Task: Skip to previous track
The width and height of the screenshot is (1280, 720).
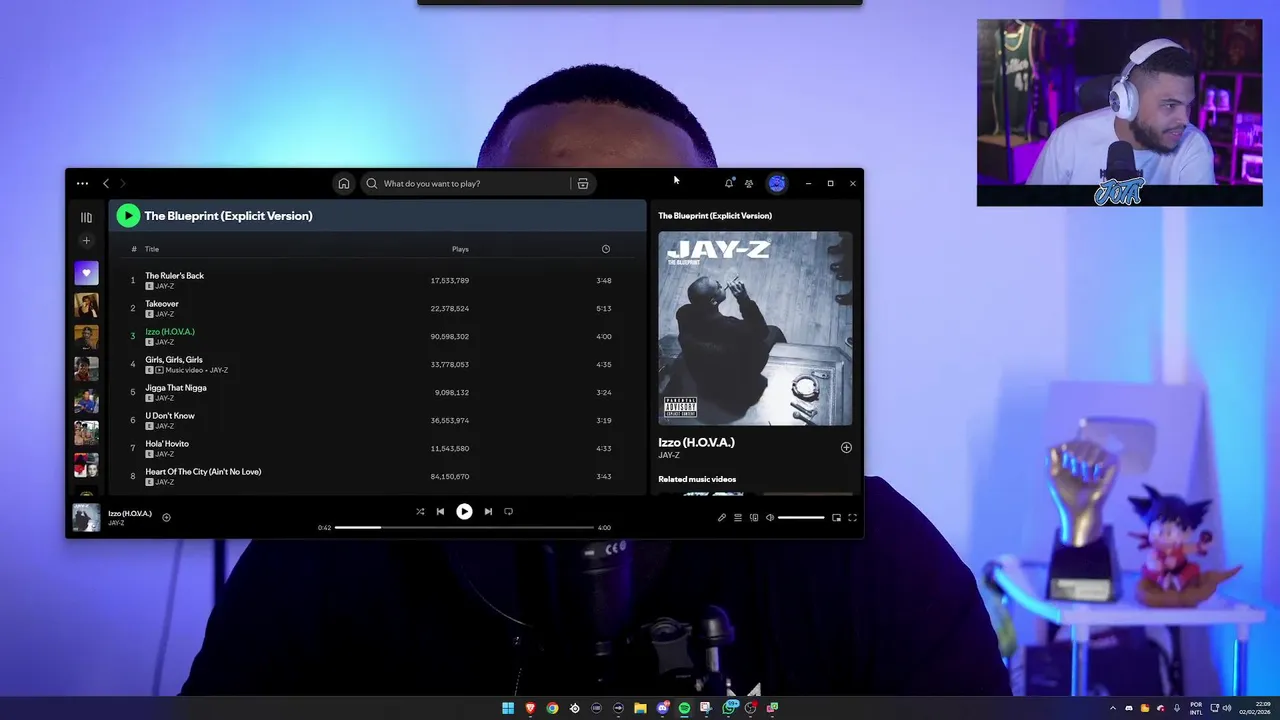Action: pyautogui.click(x=440, y=511)
